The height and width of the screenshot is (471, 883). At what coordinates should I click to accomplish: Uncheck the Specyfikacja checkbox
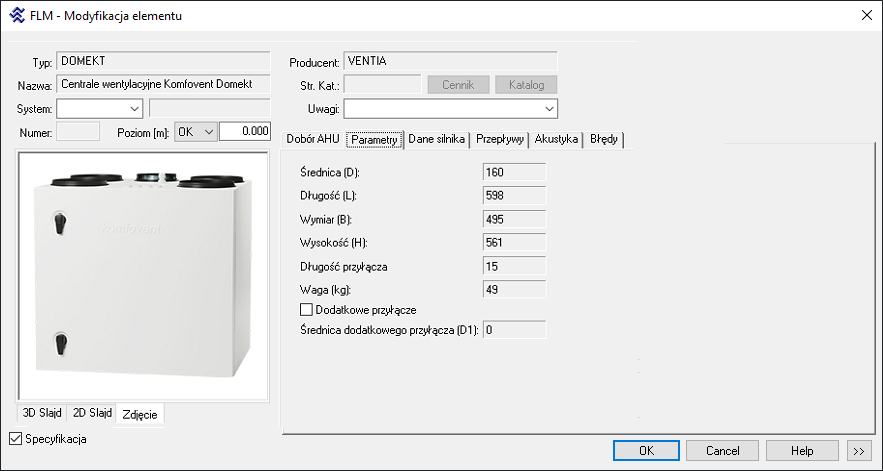click(14, 439)
